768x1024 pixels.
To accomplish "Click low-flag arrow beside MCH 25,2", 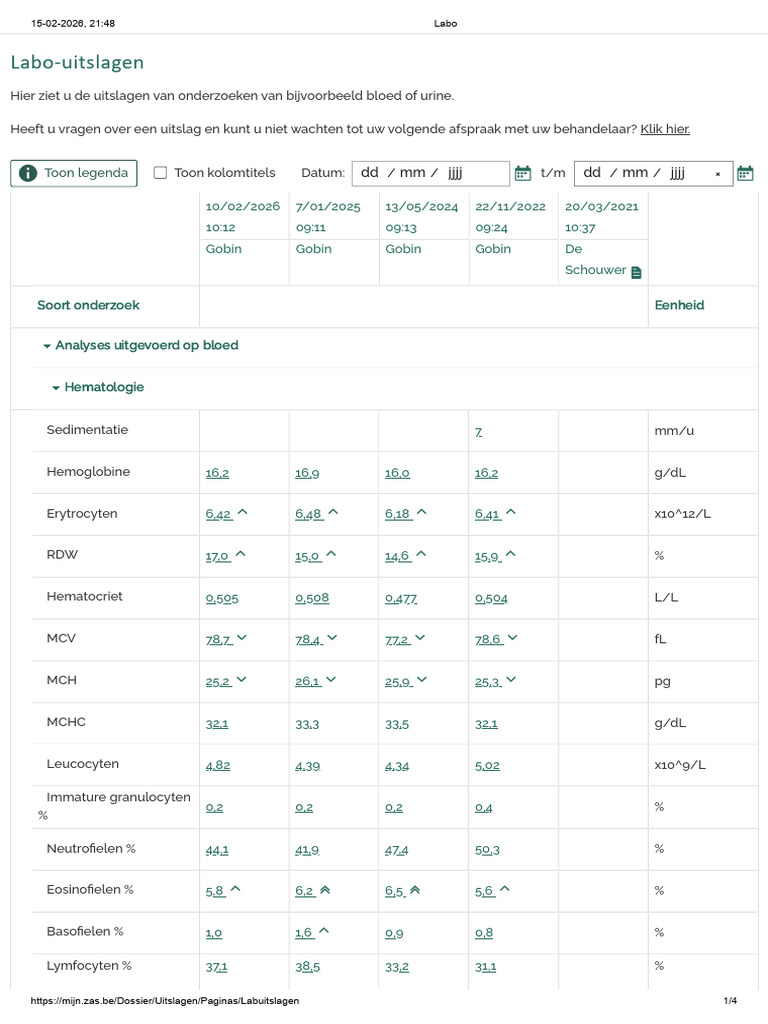I will tap(242, 679).
